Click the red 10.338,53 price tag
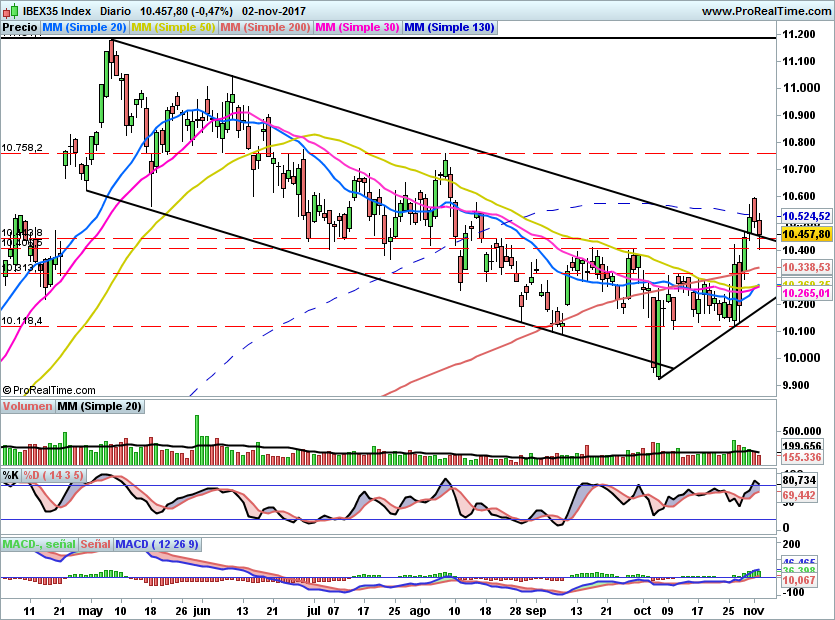835x620 pixels. point(806,268)
